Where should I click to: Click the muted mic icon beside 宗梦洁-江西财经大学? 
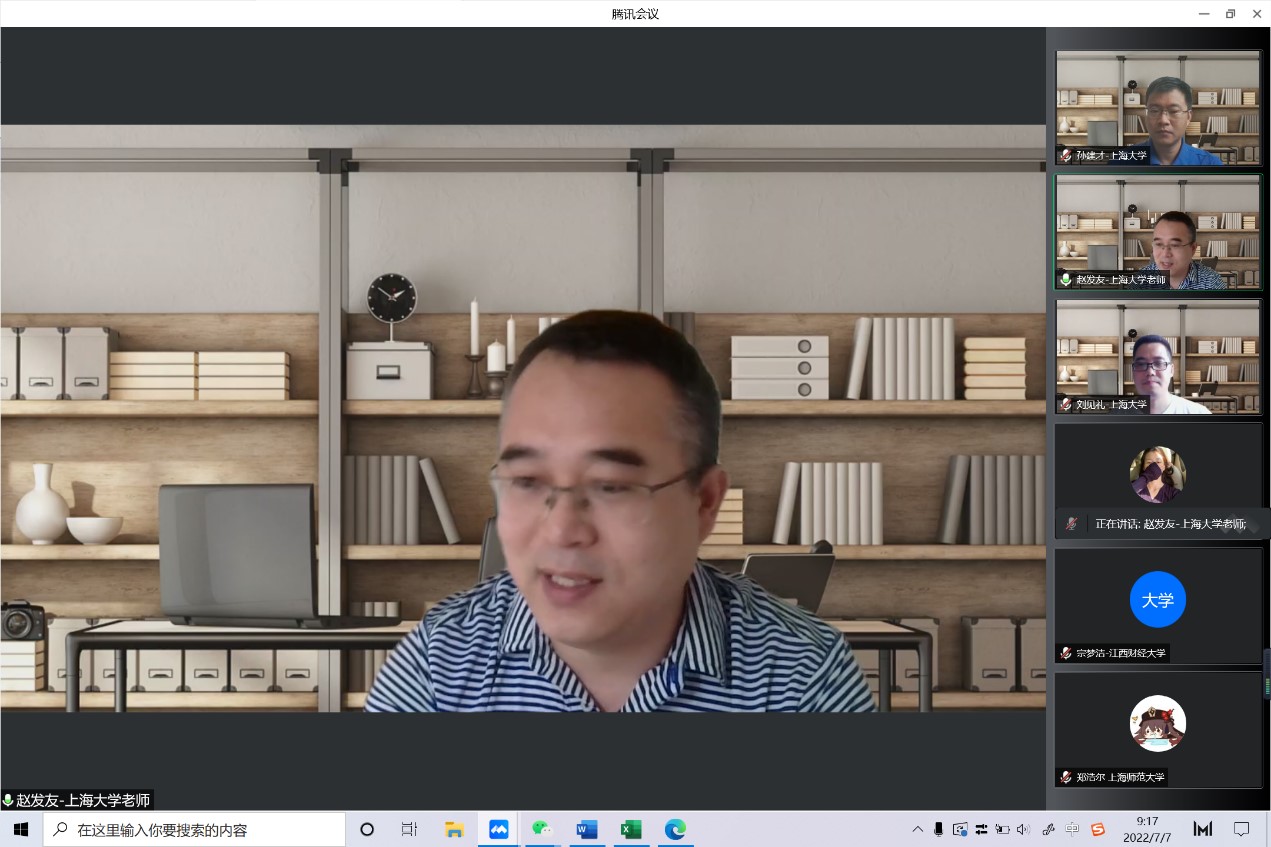[1066, 653]
